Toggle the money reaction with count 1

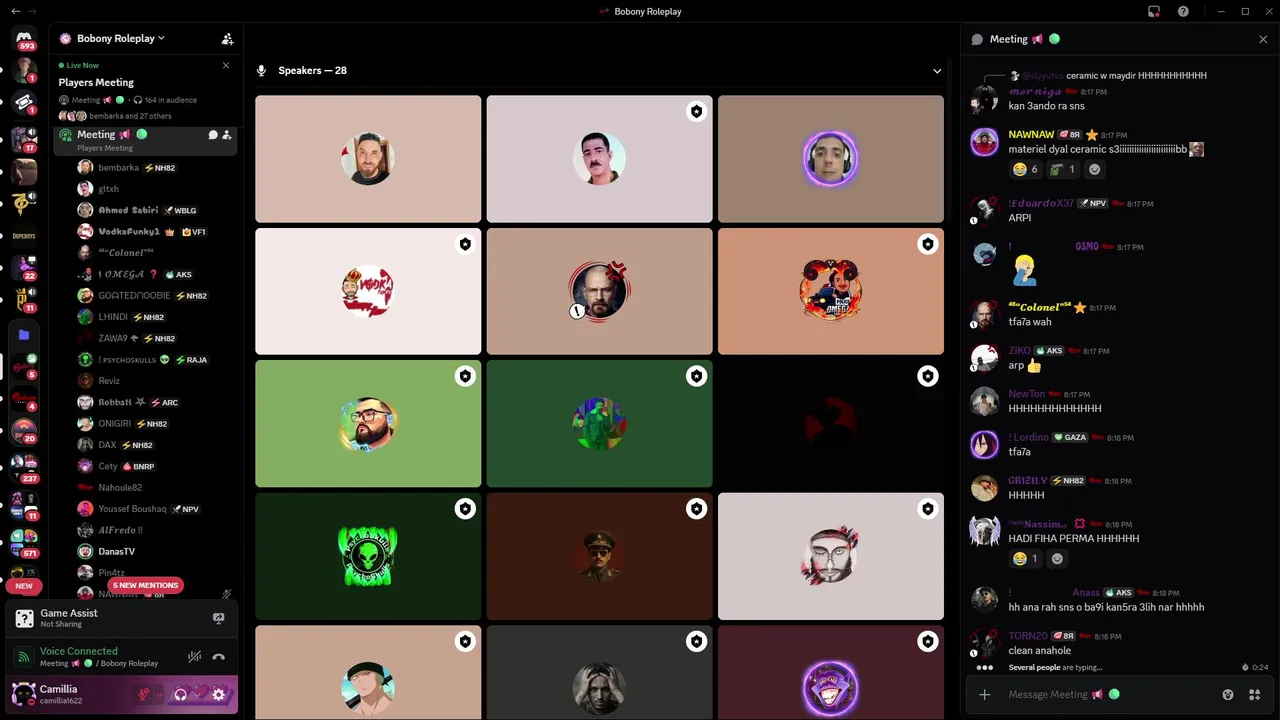pyautogui.click(x=1063, y=169)
